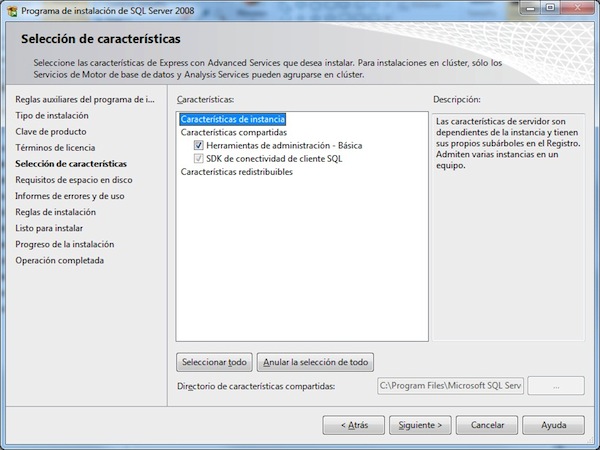Proceed with the Siguiente button
Image resolution: width=600 pixels, height=450 pixels.
[420, 425]
